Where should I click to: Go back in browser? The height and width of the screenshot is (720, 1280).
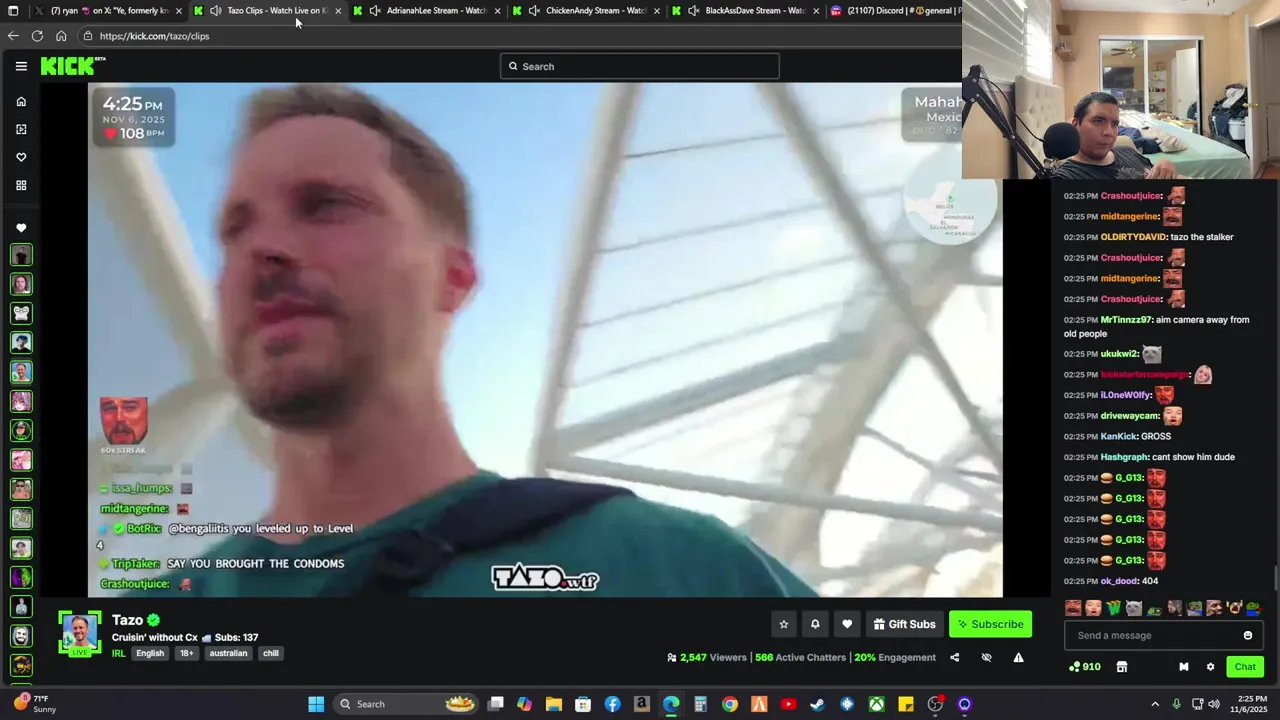[13, 36]
